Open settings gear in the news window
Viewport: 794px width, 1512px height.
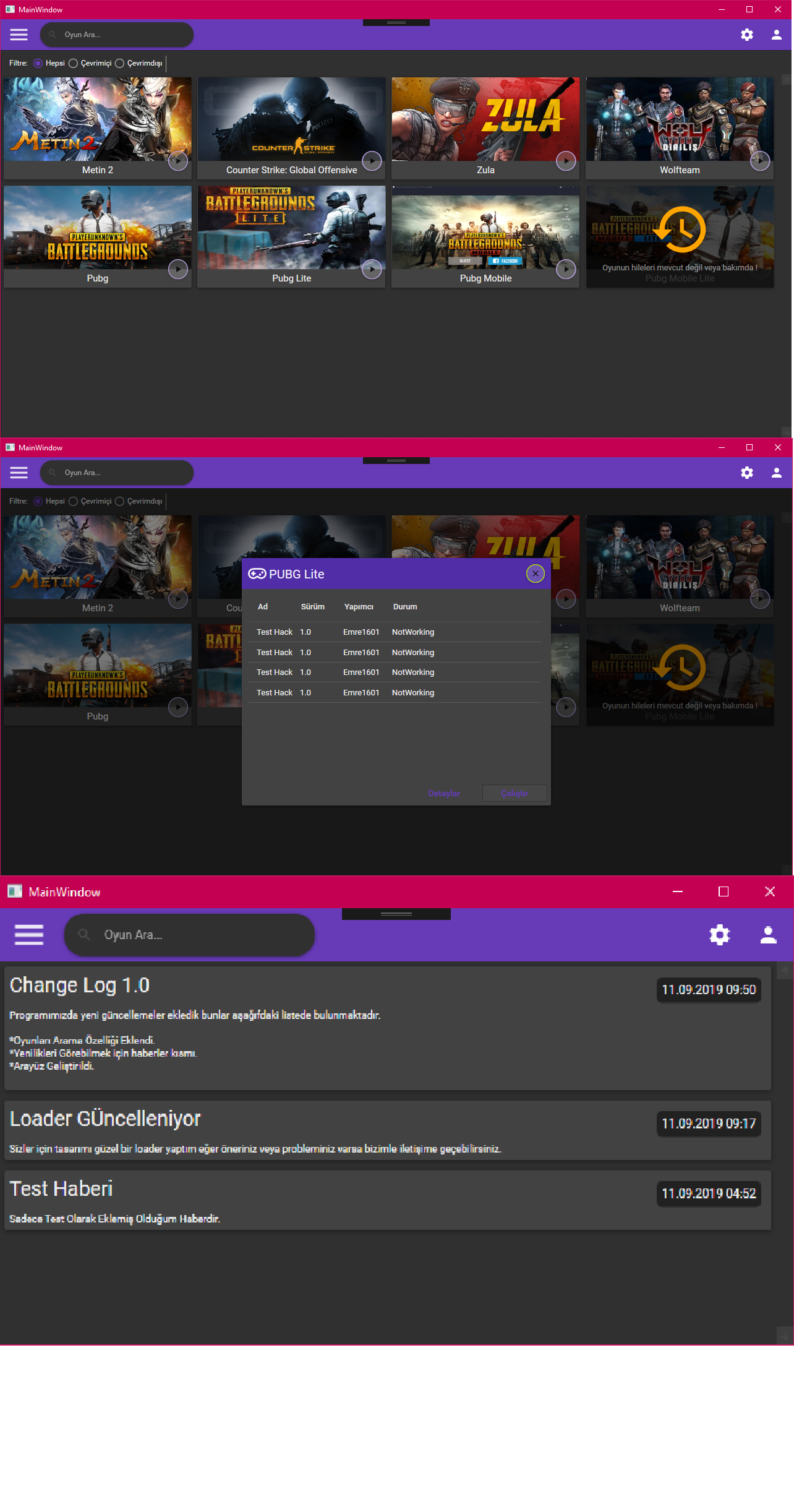pyautogui.click(x=720, y=935)
